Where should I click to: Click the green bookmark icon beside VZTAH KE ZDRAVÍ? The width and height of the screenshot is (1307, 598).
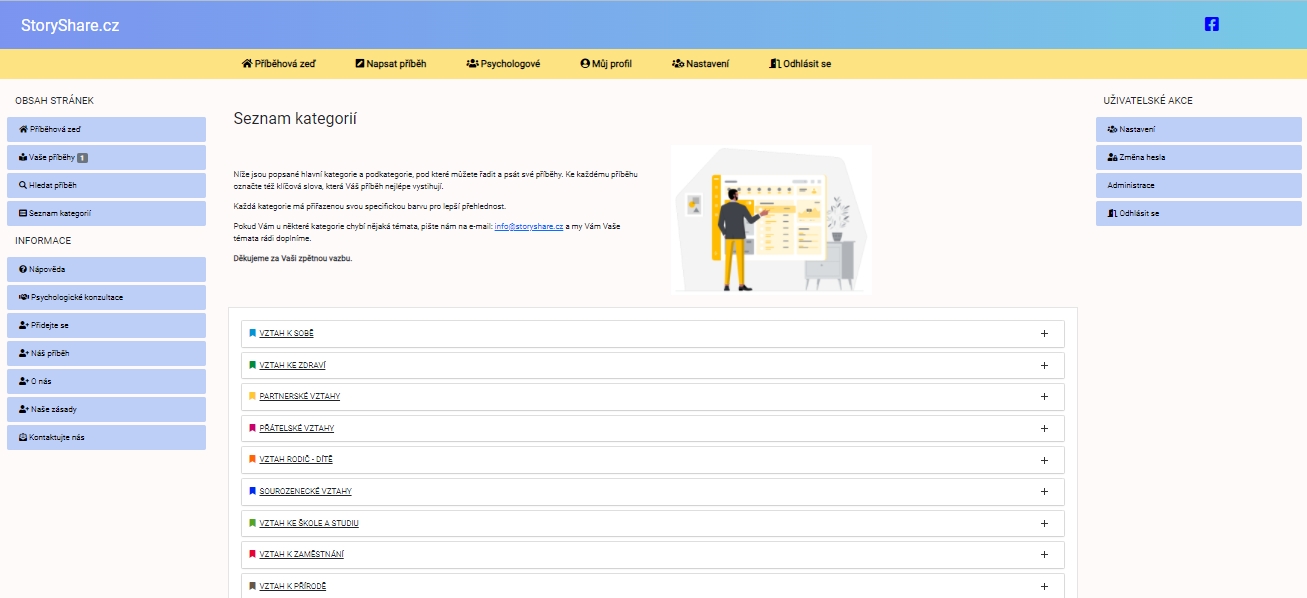coord(252,365)
